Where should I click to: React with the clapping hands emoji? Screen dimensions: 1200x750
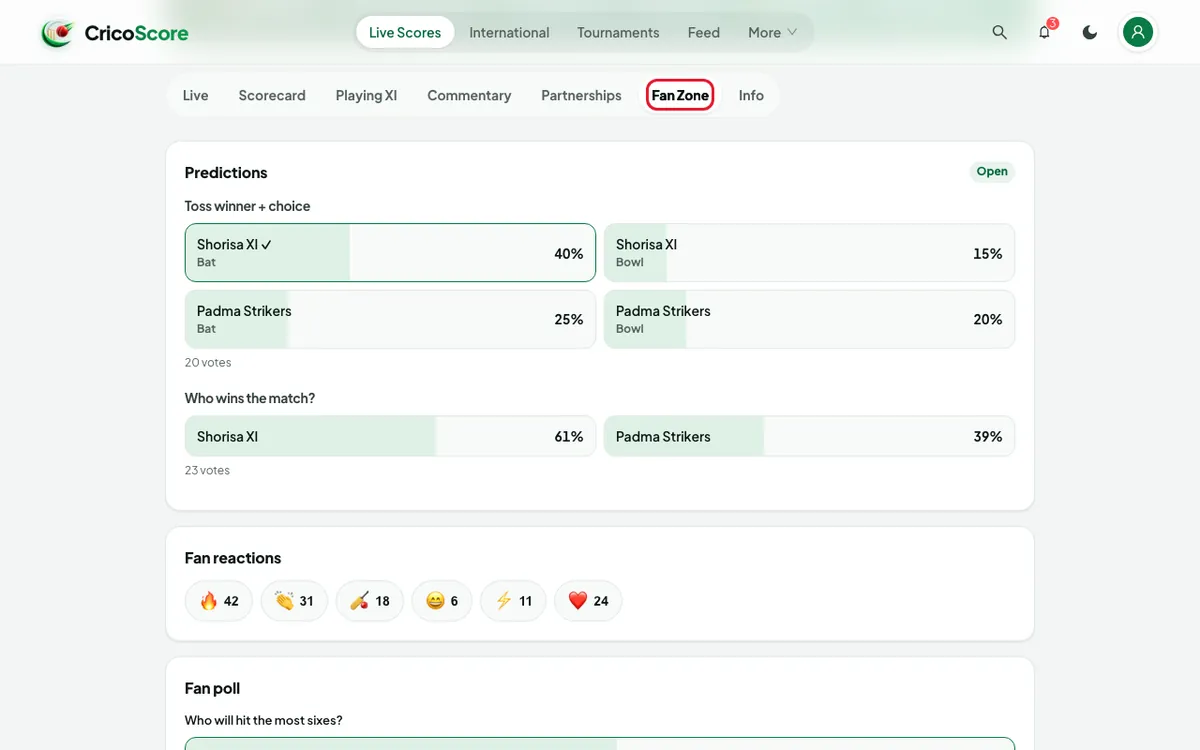(294, 601)
